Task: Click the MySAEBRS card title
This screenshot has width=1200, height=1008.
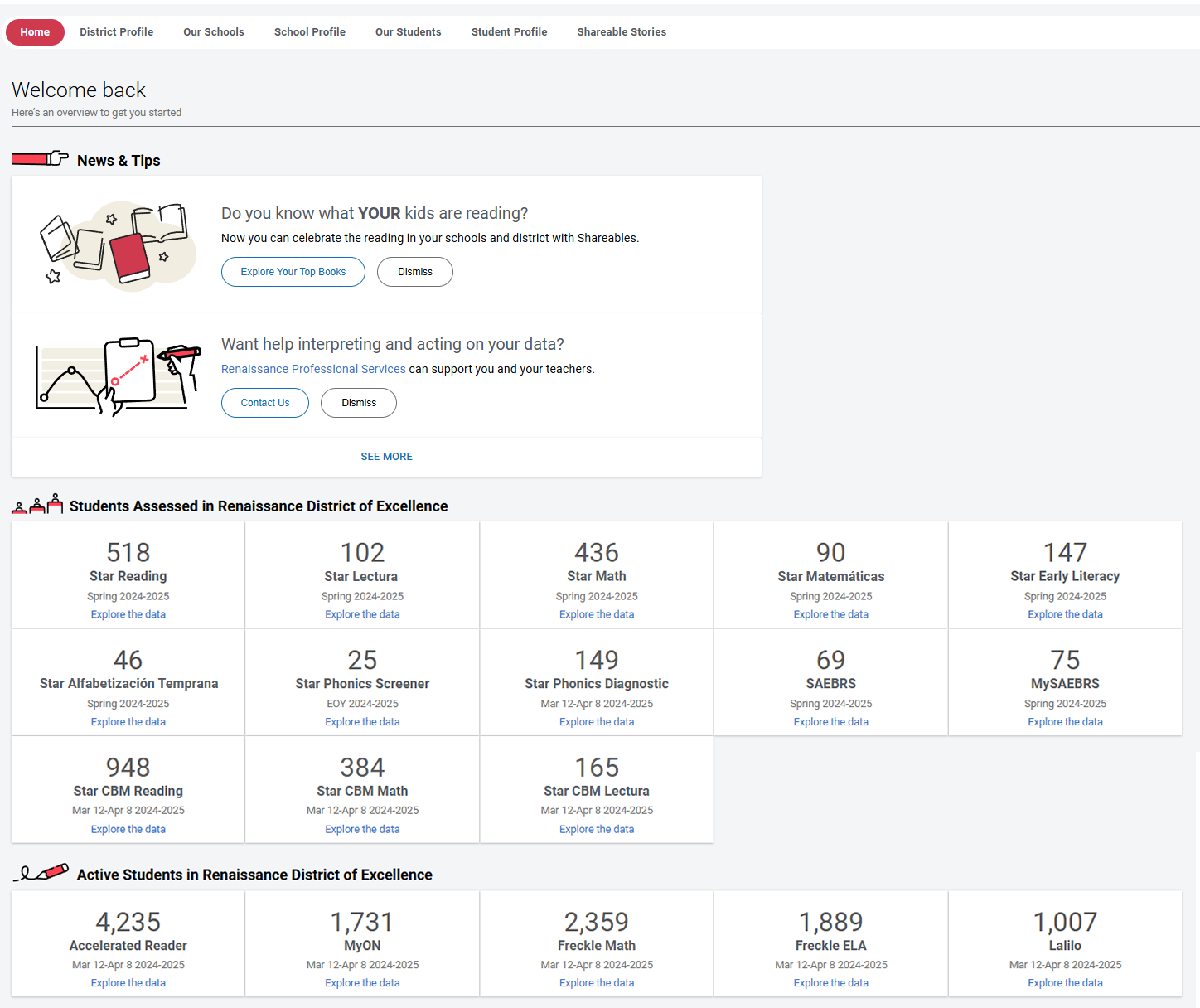Action: coord(1065,684)
